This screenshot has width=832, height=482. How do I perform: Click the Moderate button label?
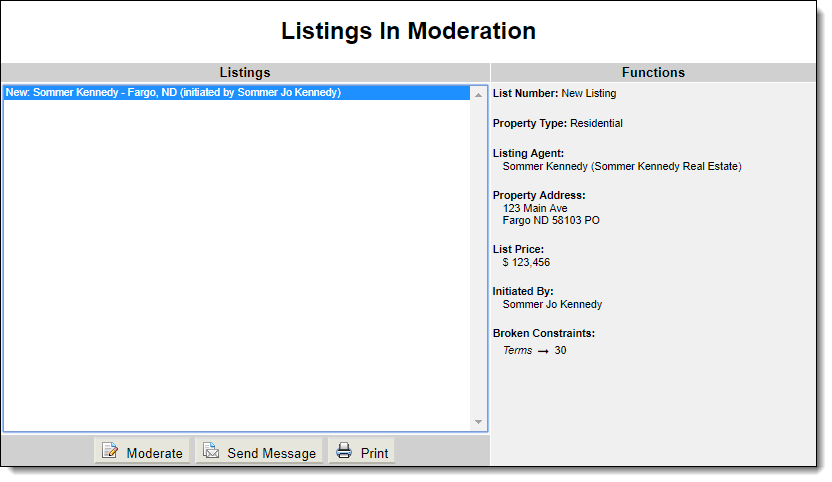[154, 453]
